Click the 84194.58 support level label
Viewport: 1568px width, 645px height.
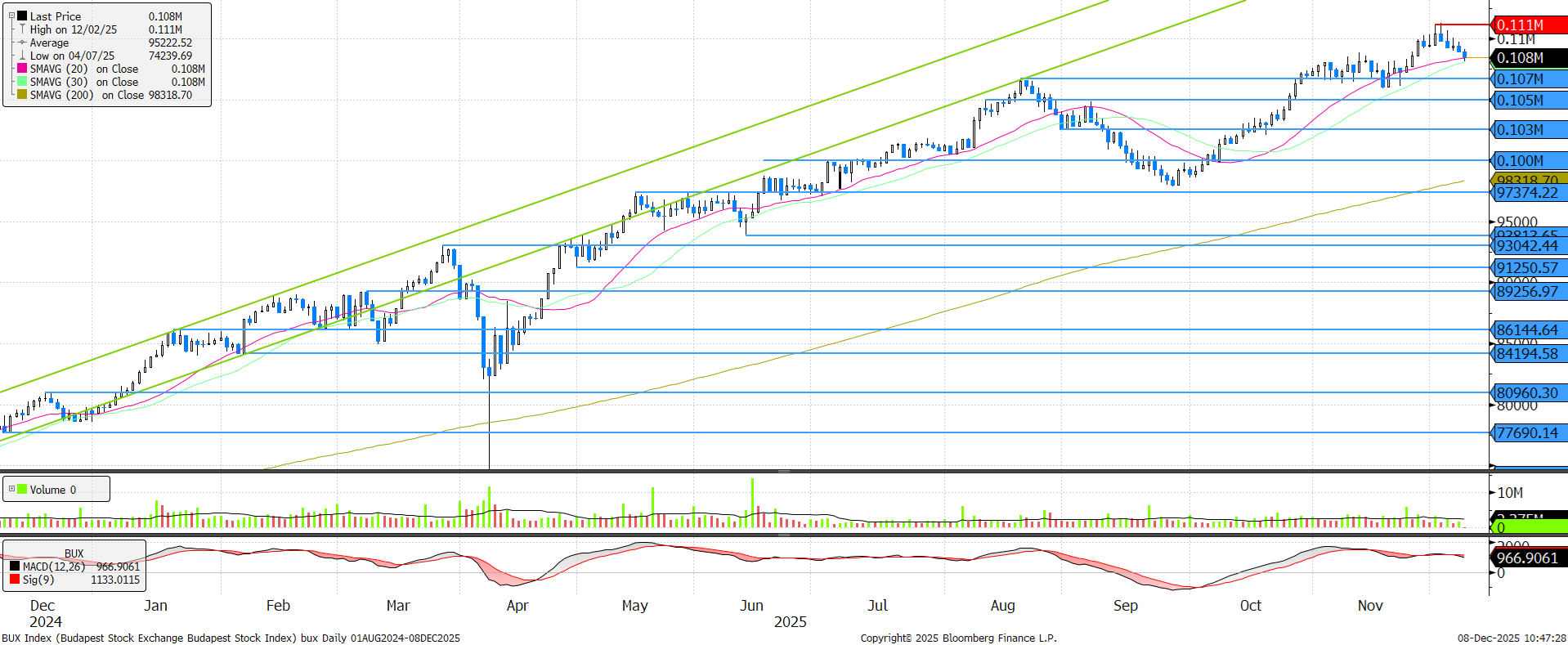tap(1527, 354)
